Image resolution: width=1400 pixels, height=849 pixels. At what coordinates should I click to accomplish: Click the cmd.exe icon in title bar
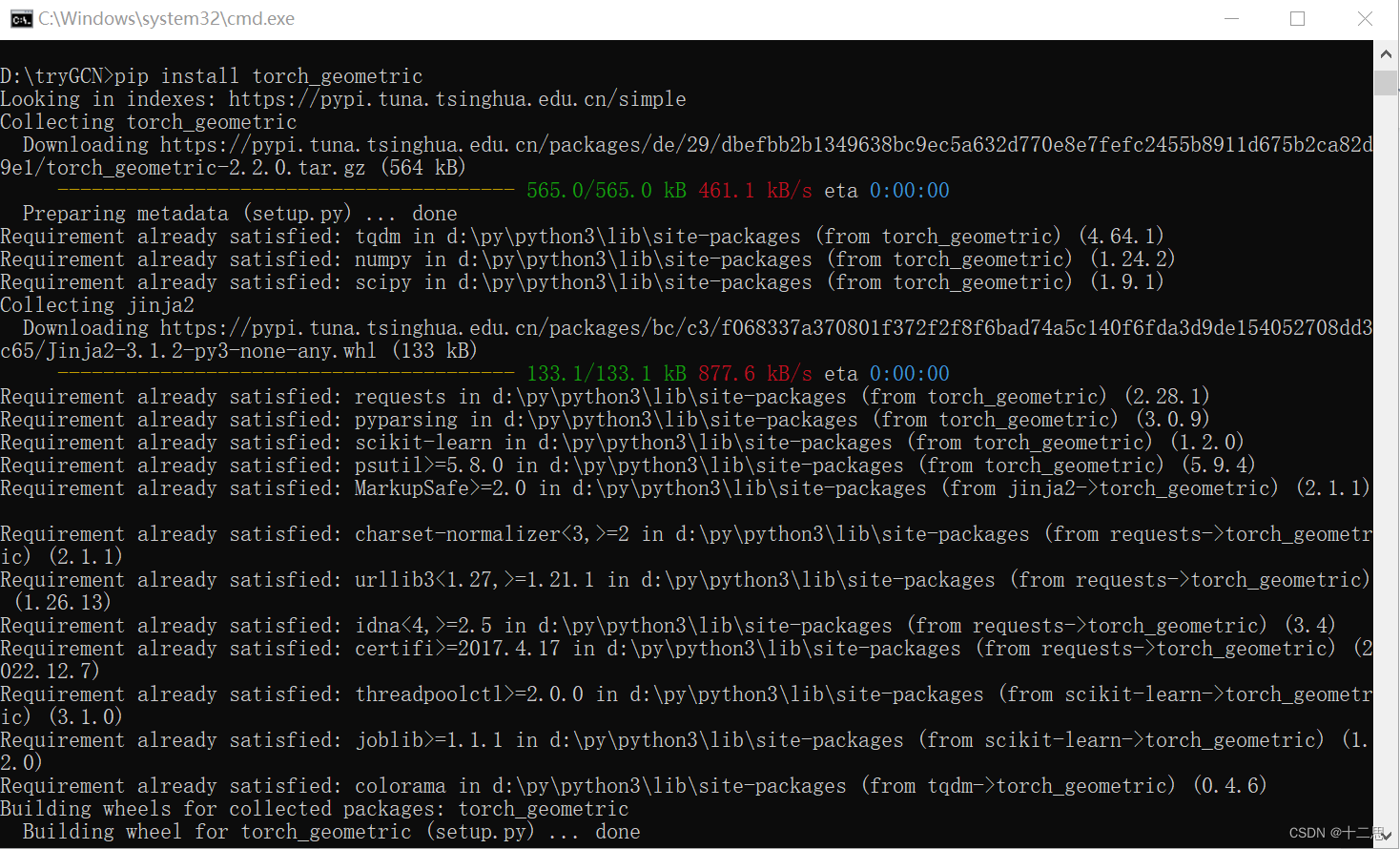pyautogui.click(x=21, y=19)
